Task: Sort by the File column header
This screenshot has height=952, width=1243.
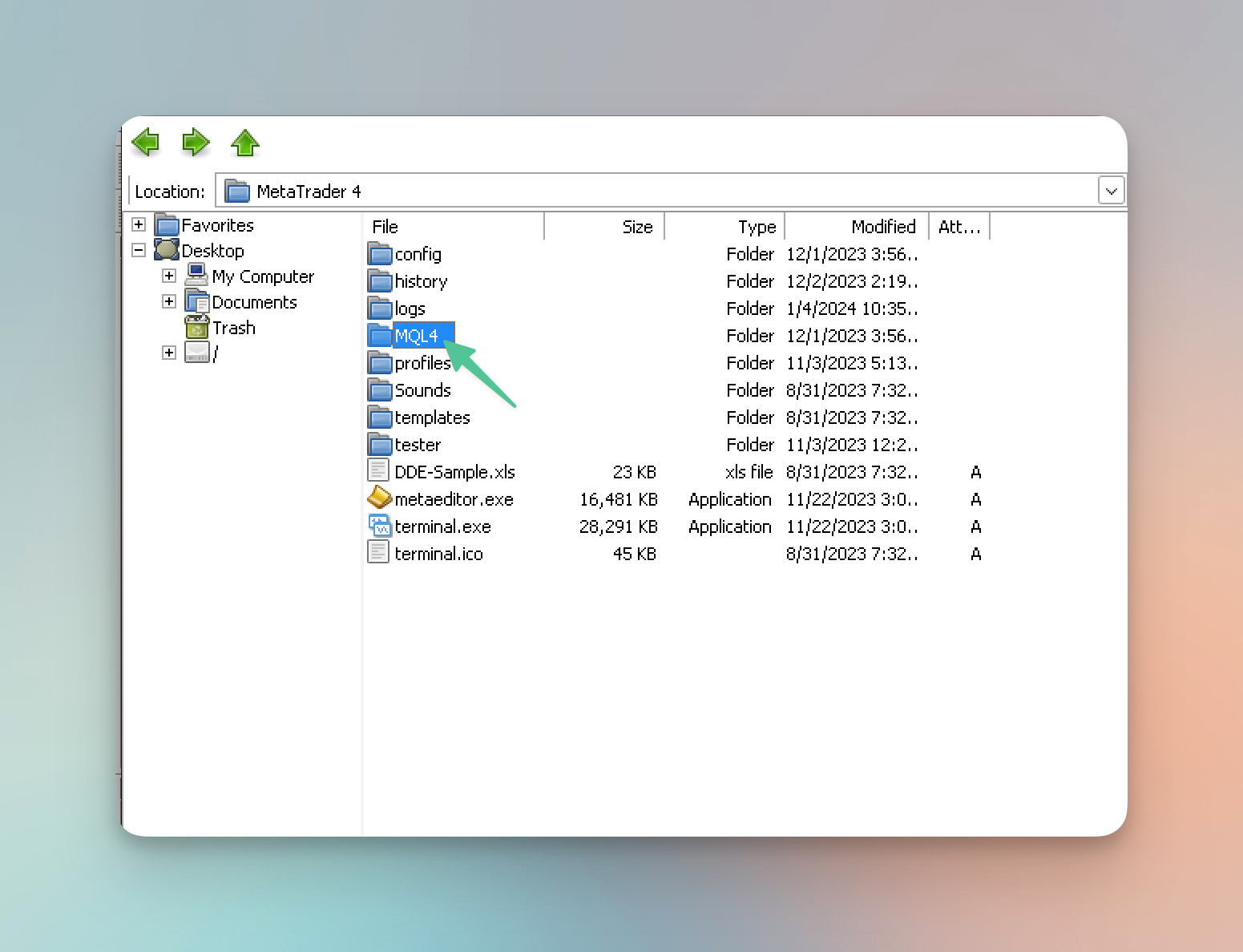Action: [x=454, y=227]
